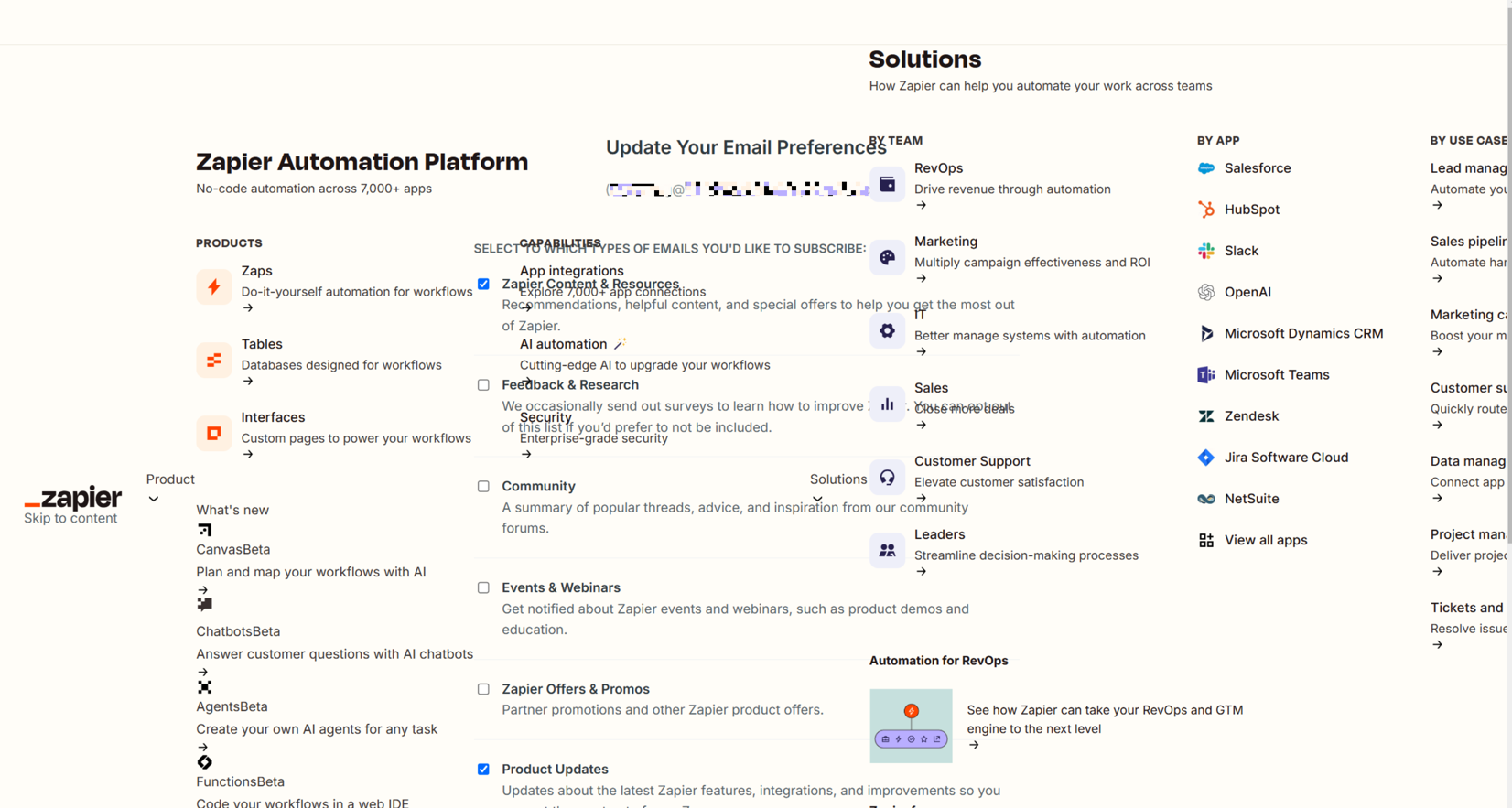Uncheck the Product Updates checkbox
The image size is (1512, 808).
483,770
